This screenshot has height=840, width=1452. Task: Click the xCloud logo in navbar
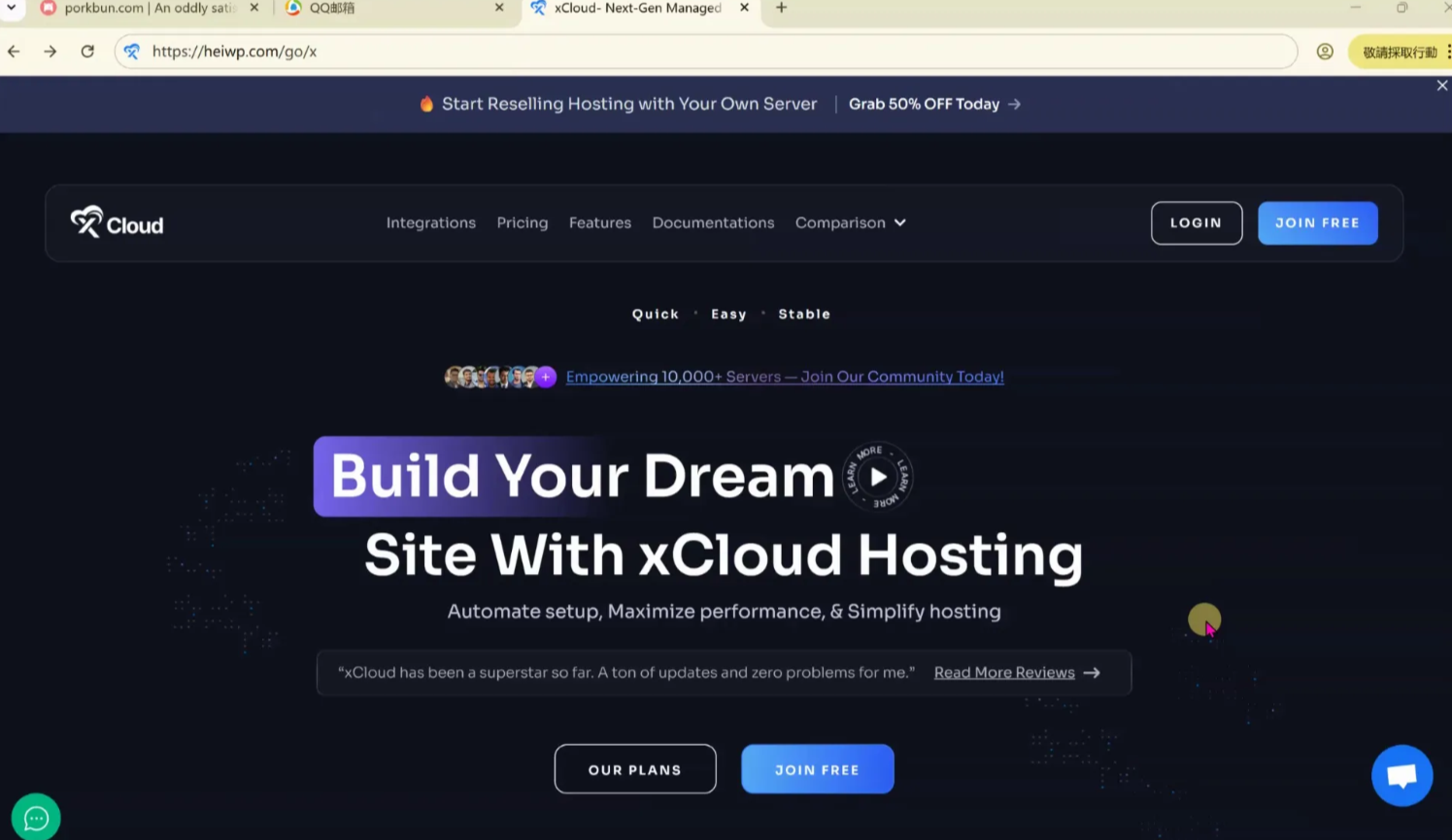coord(117,223)
